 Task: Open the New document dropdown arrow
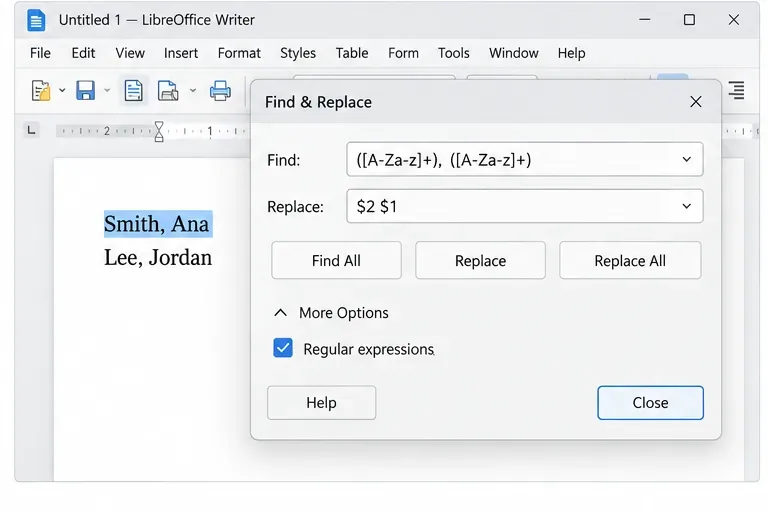pyautogui.click(x=62, y=91)
